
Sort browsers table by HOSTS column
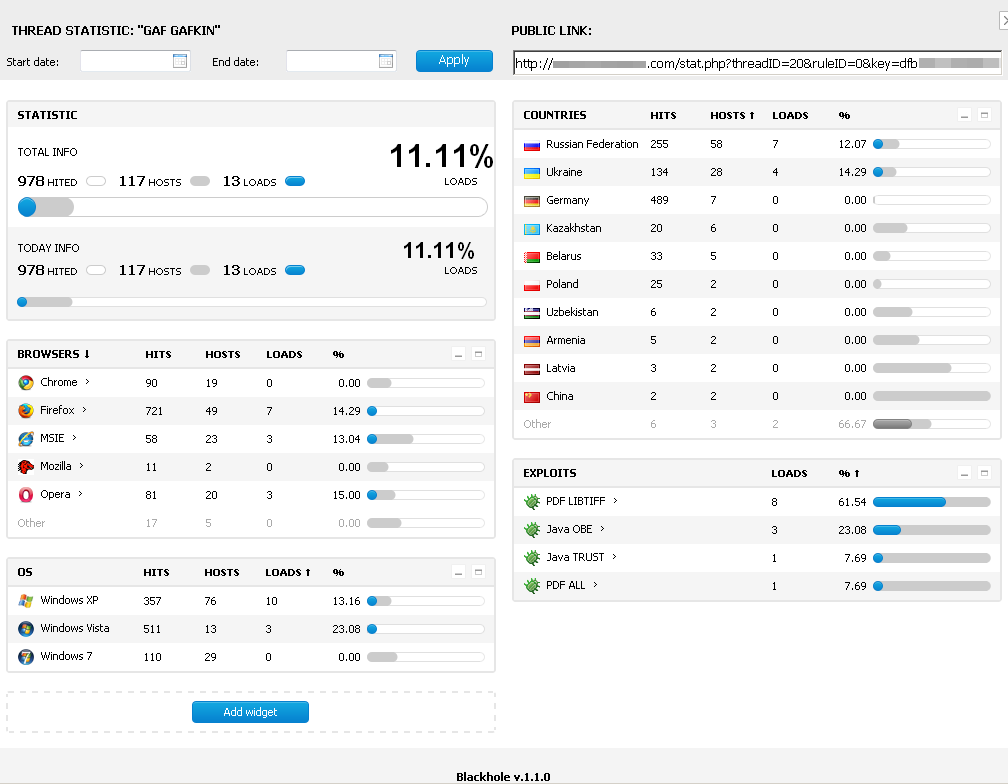pos(222,355)
